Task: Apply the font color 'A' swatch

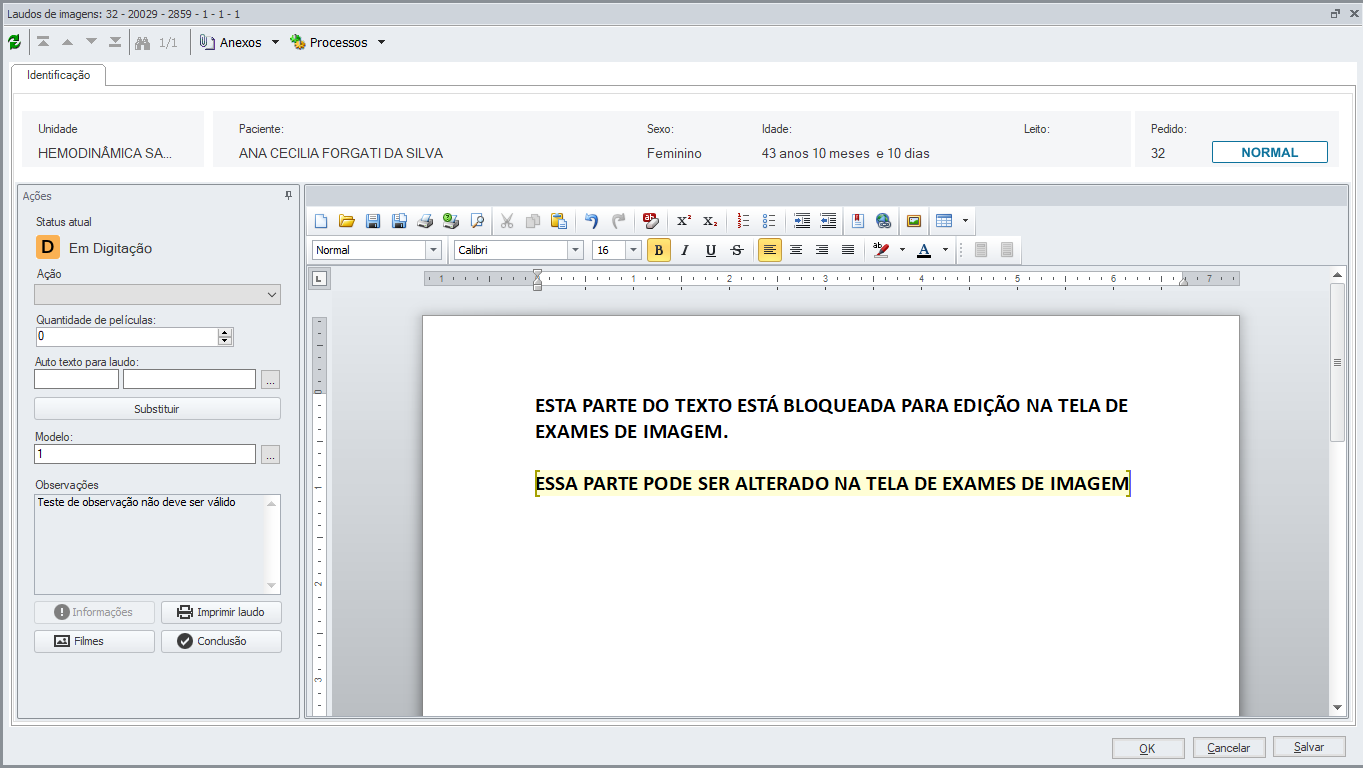Action: click(x=925, y=250)
